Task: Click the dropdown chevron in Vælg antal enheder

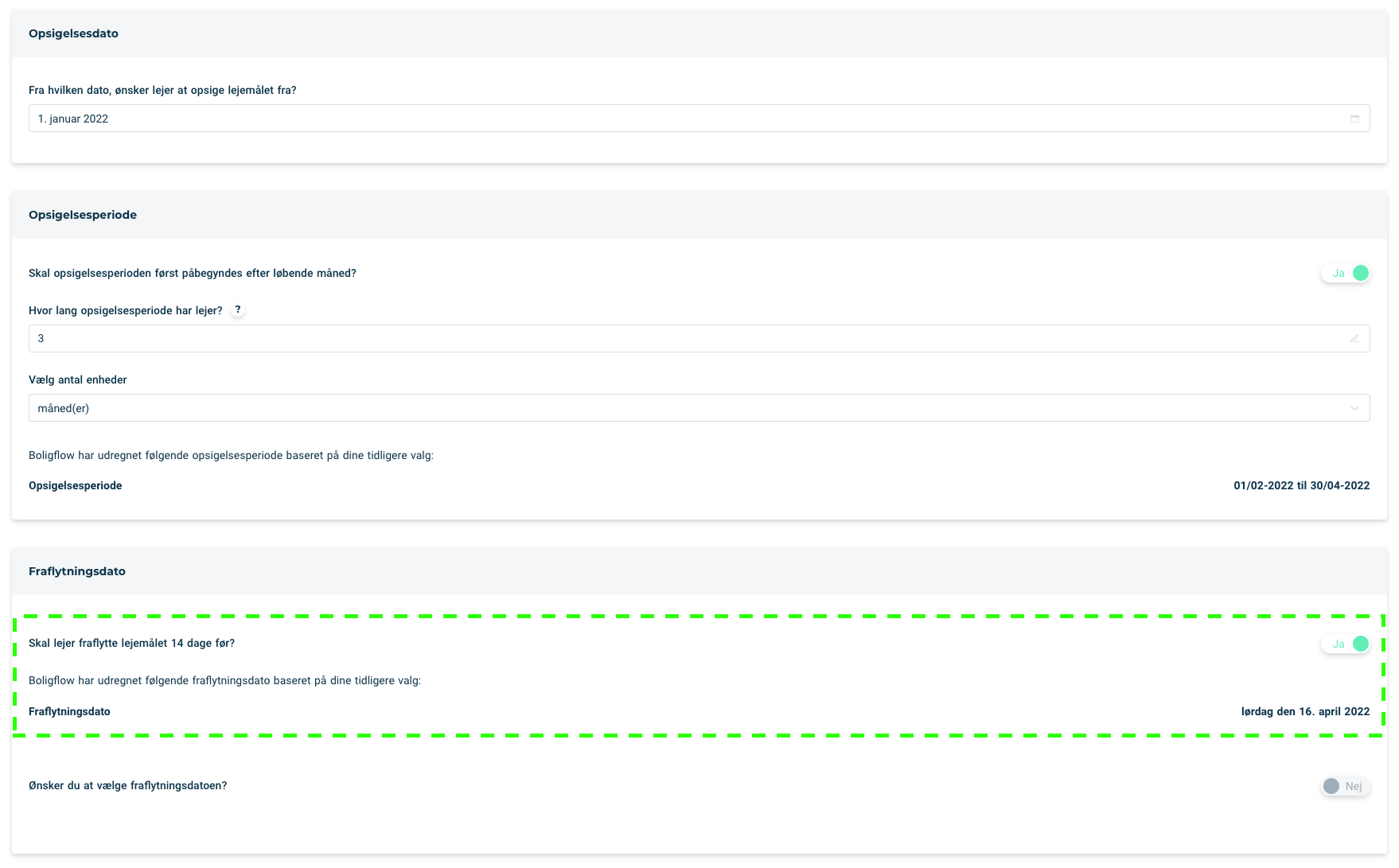Action: coord(1354,408)
